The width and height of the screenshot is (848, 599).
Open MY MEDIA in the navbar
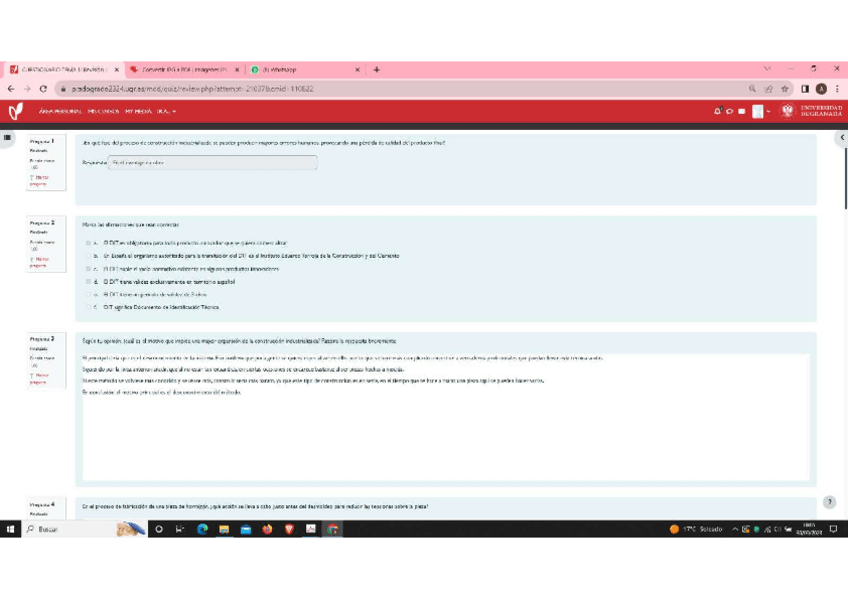(138, 111)
